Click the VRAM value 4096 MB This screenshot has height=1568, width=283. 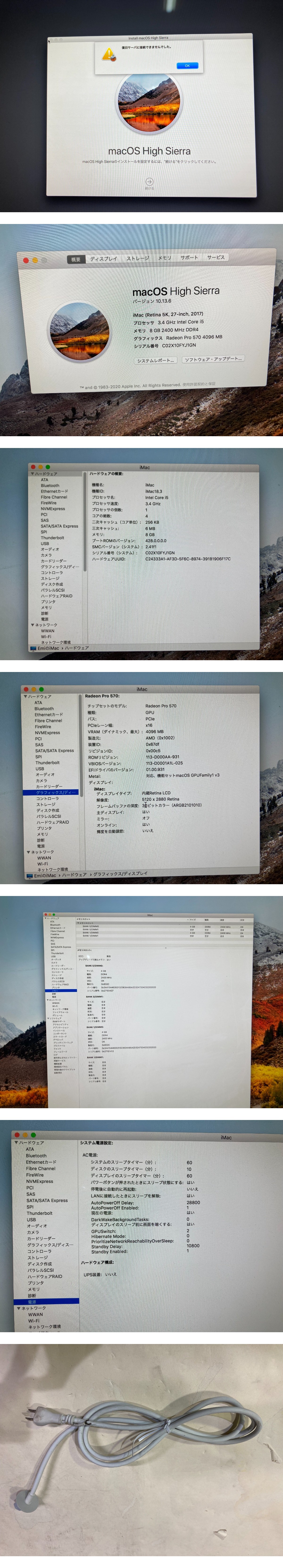point(154,732)
